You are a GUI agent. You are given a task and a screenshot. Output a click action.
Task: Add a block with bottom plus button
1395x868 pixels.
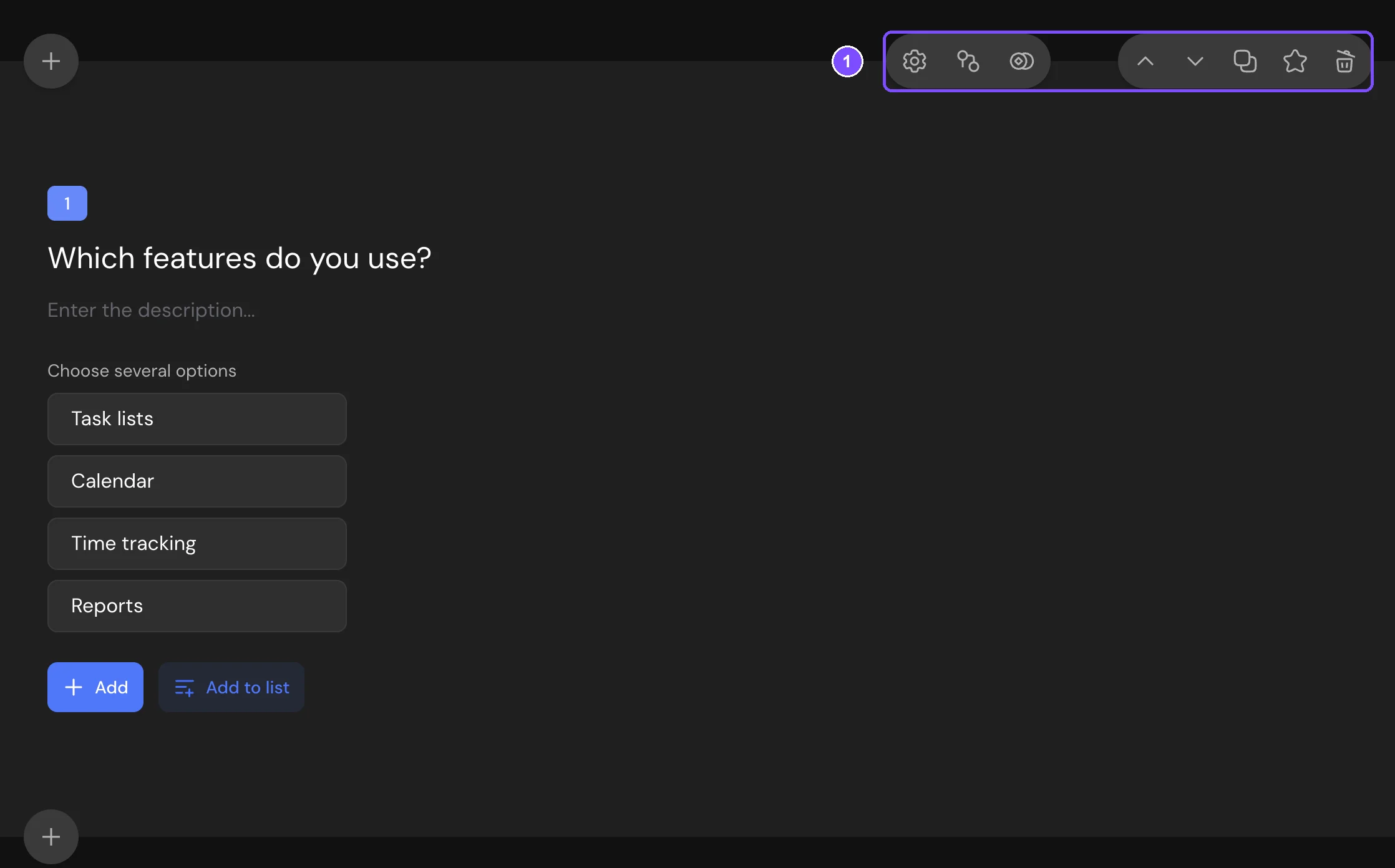51,837
